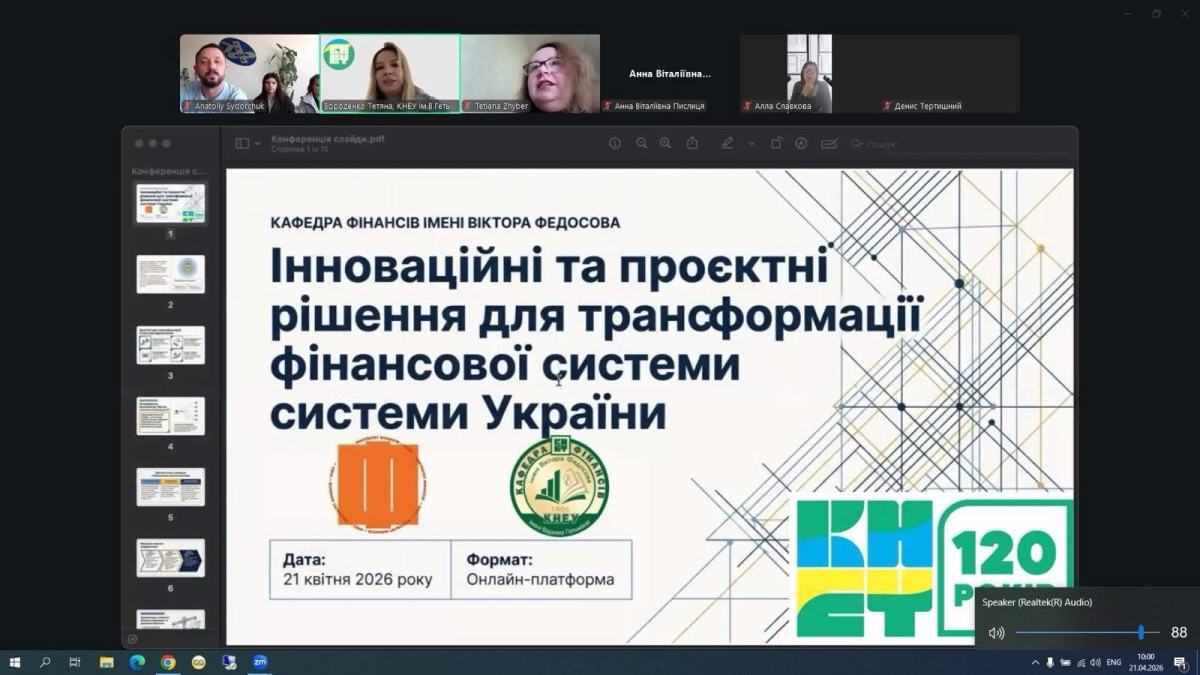
Task: Click the Zoom Out magnifier icon
Action: pos(641,143)
